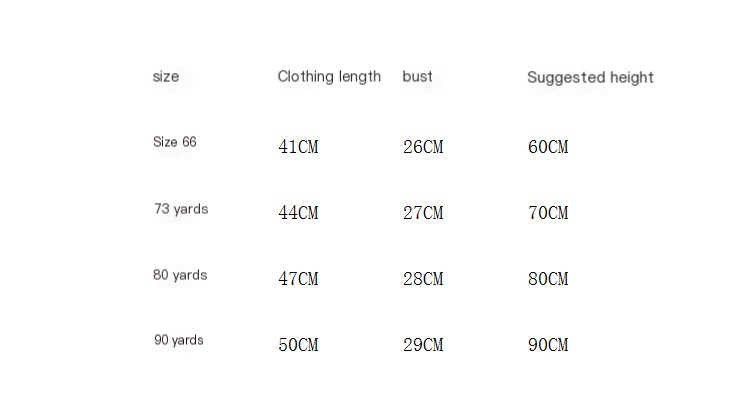
Task: Click the "80 yards" row label
Action: 180,275
